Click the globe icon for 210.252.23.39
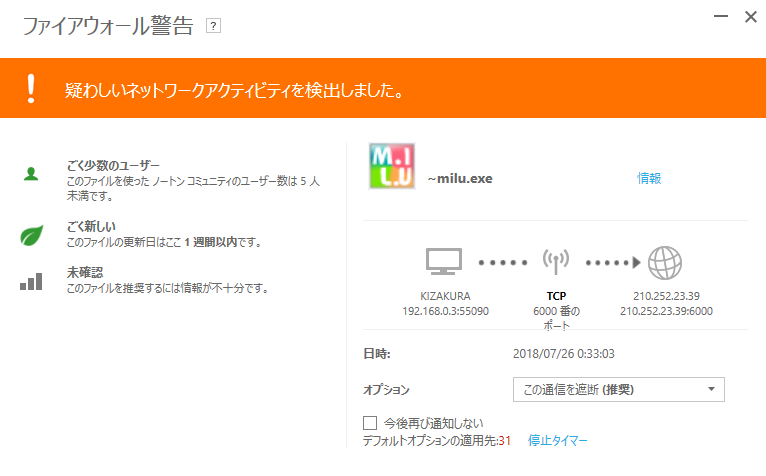This screenshot has height=476, width=766. point(665,262)
